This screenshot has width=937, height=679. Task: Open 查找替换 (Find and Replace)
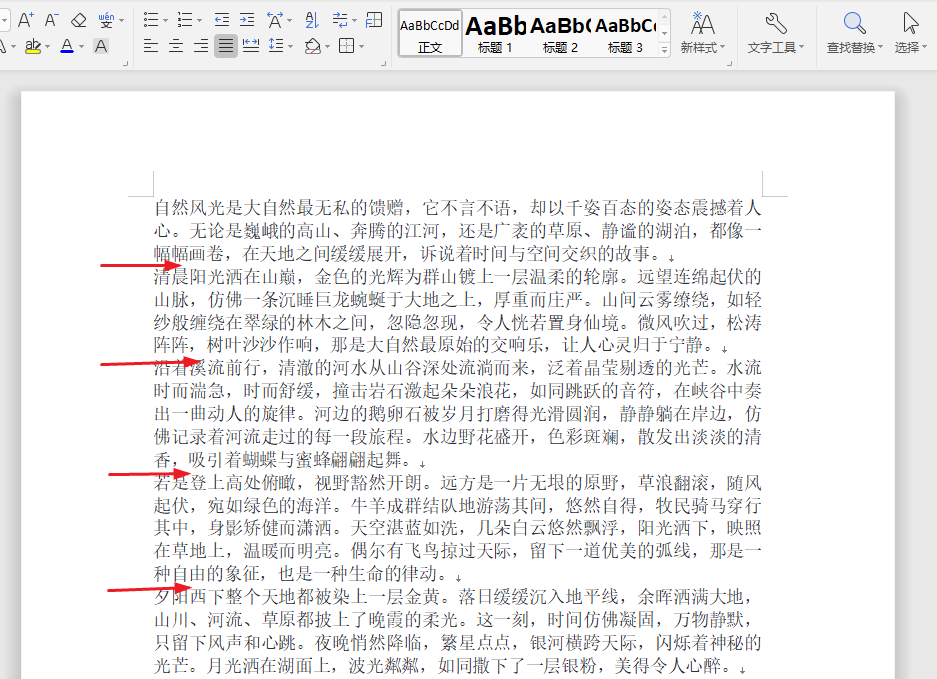(855, 27)
